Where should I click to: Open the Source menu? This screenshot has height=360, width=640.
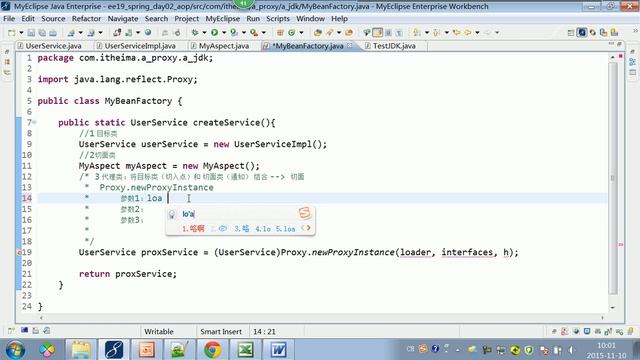[53, 19]
